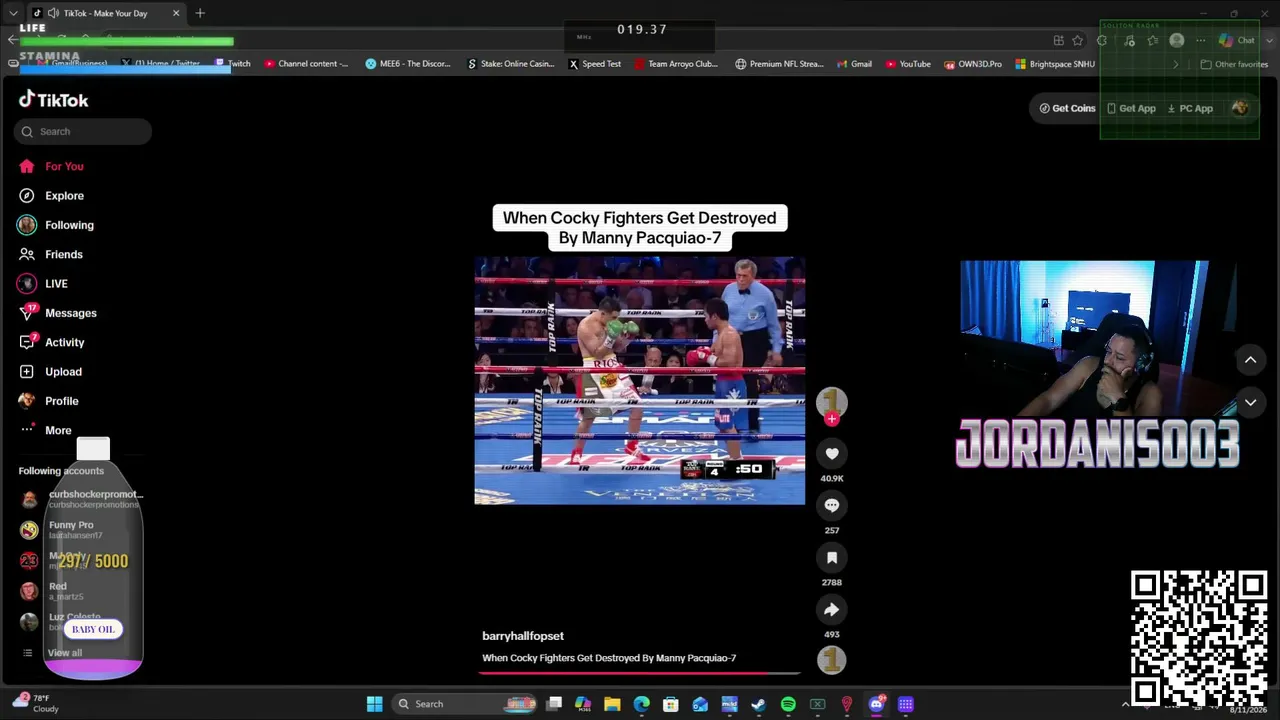Mute the TikTok tab audio icon

click(53, 13)
